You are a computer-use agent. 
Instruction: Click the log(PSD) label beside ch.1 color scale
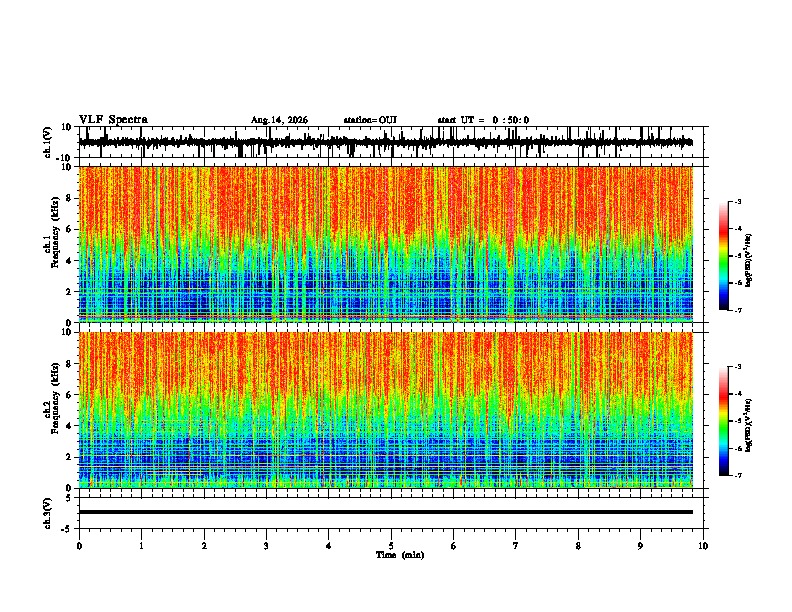pyautogui.click(x=749, y=261)
